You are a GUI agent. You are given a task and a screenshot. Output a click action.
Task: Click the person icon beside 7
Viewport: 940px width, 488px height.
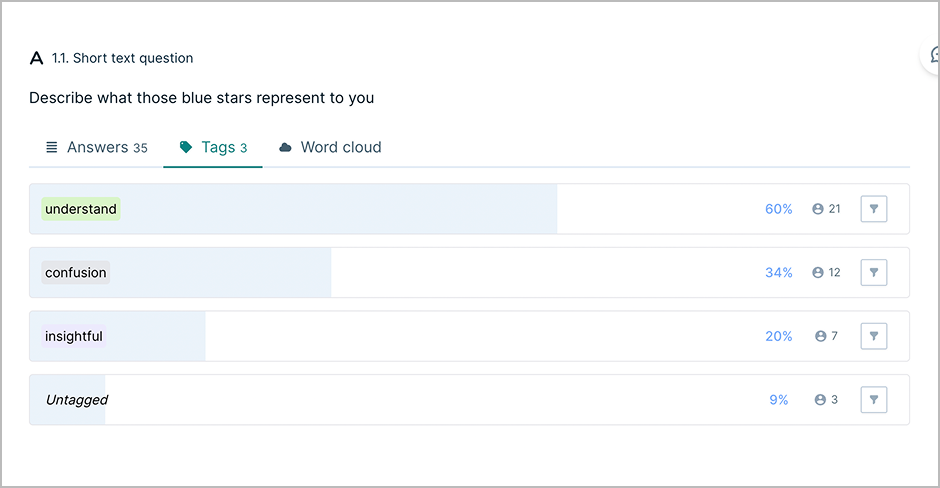coord(821,336)
